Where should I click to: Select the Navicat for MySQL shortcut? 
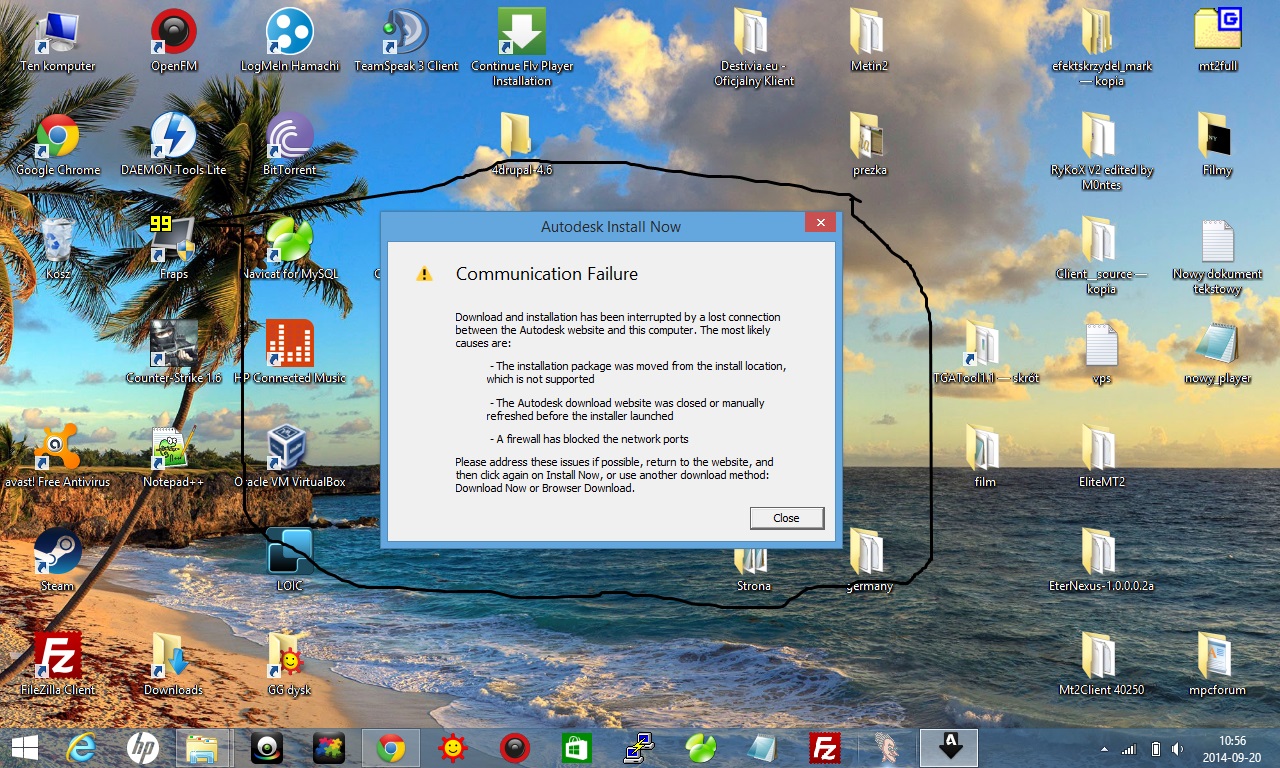coord(290,250)
